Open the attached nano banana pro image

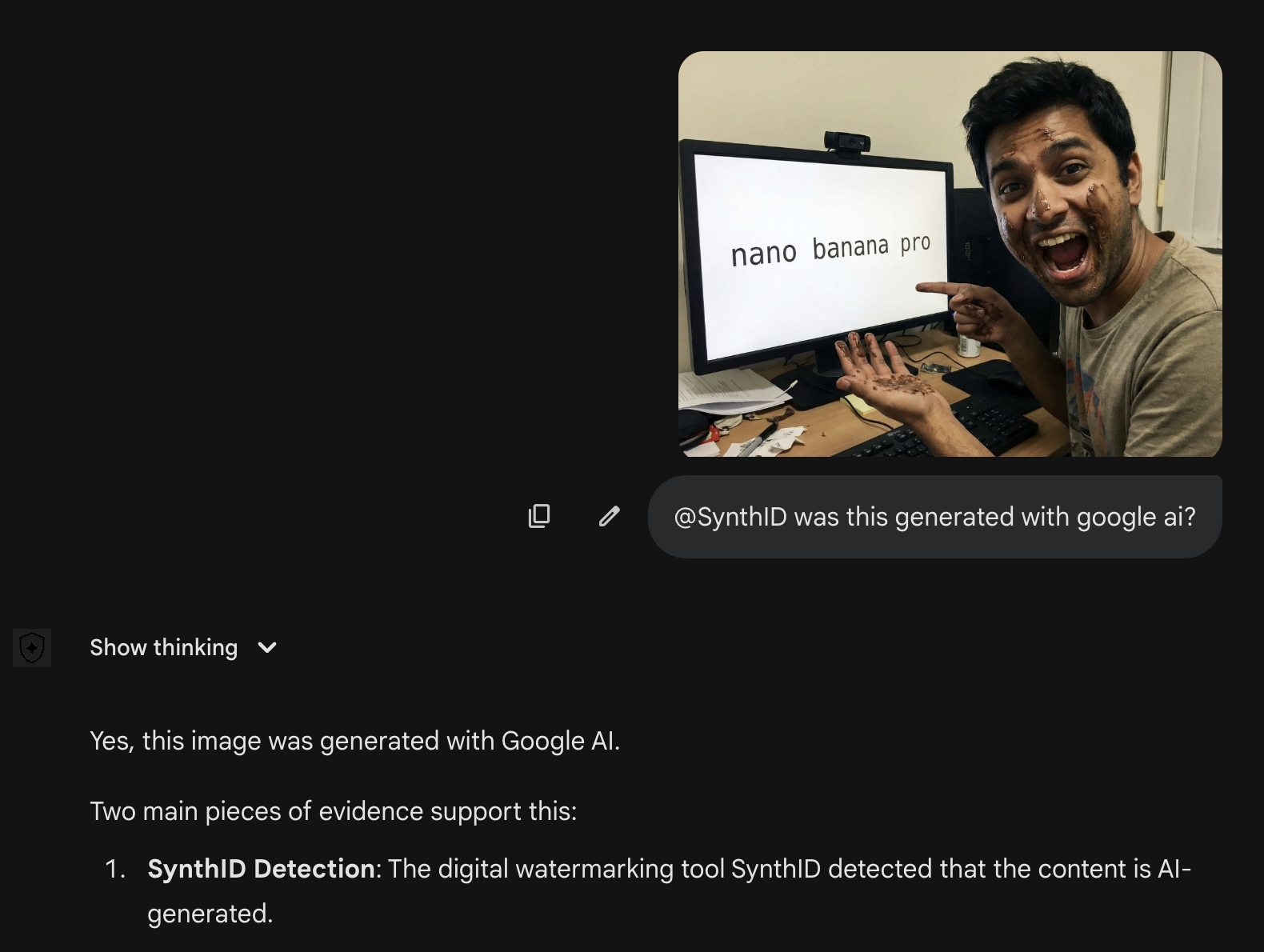(950, 254)
